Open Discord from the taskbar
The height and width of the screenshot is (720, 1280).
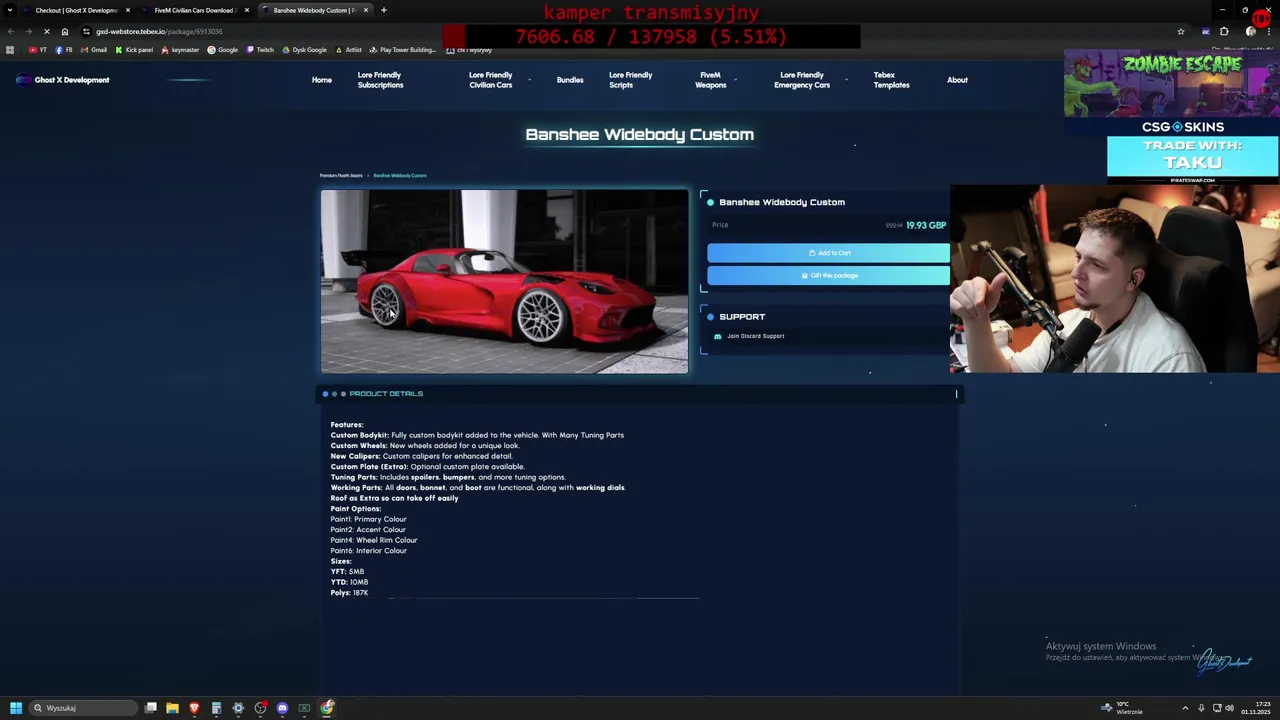282,708
